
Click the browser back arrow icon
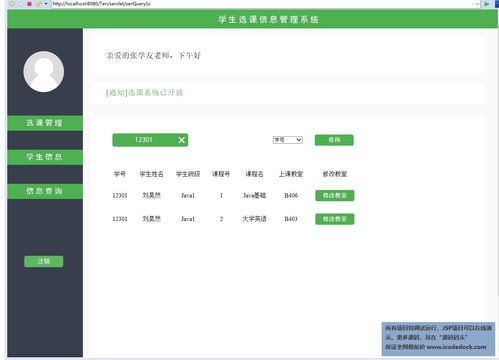click(x=12, y=4)
